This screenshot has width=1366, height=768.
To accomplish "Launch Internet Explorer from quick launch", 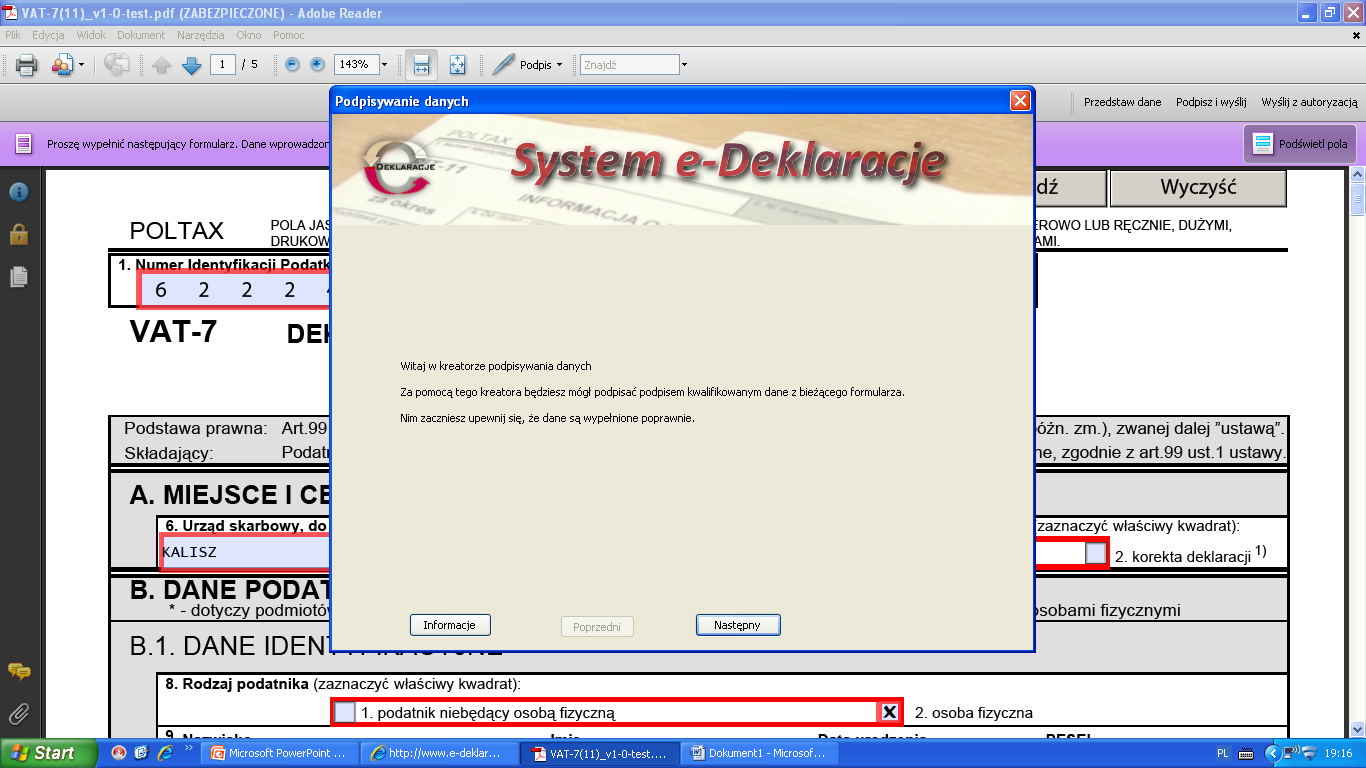I will click(x=164, y=753).
